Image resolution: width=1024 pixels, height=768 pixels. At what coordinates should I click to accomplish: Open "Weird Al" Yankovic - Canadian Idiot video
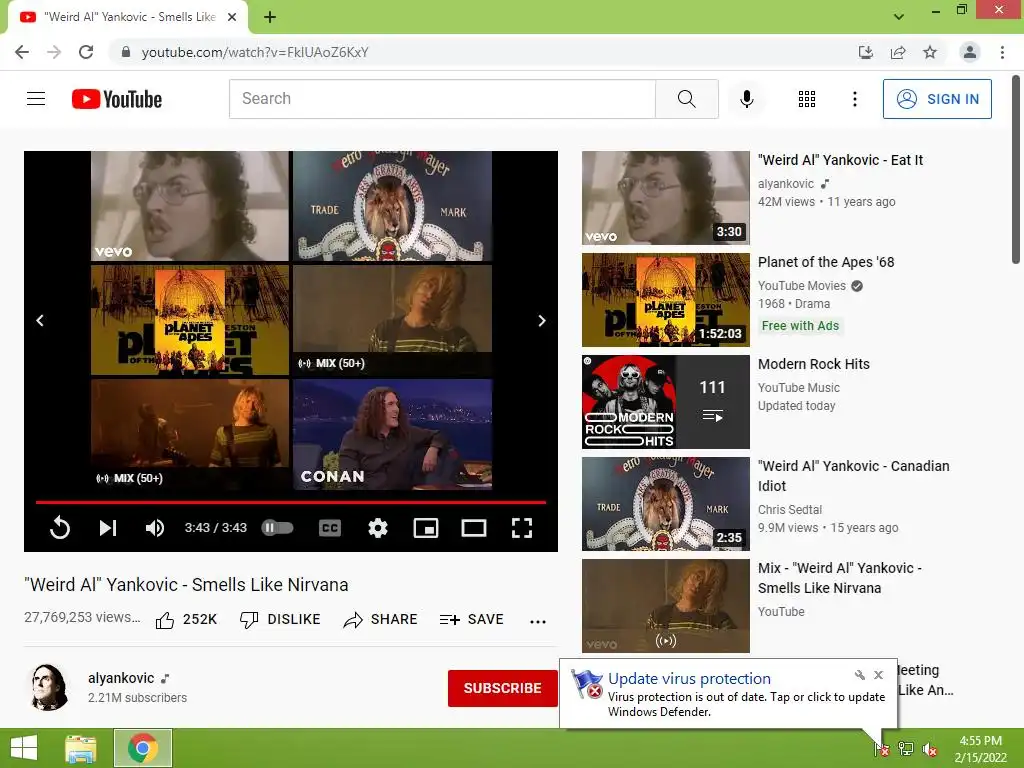click(854, 475)
